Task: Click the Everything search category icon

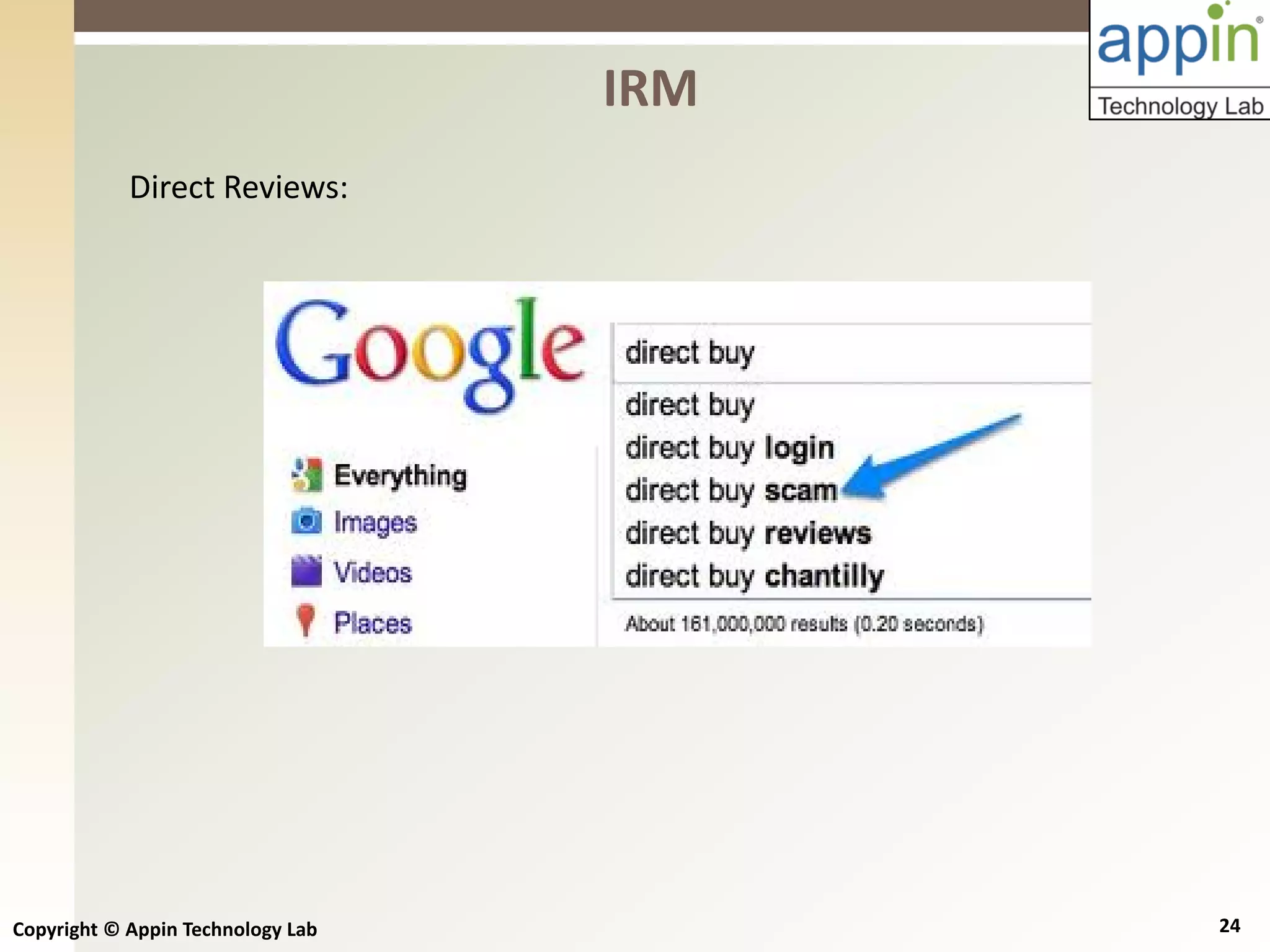Action: [306, 475]
